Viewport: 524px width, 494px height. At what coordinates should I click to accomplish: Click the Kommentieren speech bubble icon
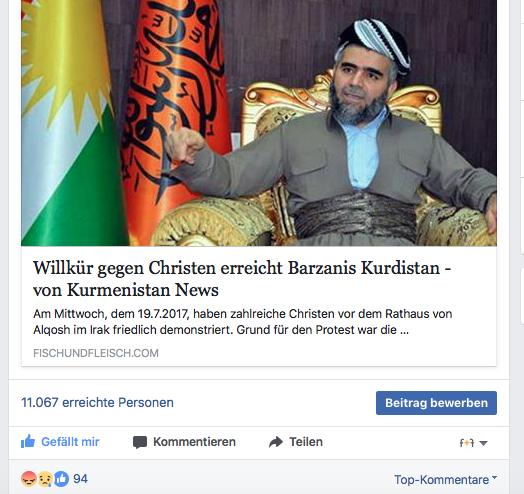140,442
